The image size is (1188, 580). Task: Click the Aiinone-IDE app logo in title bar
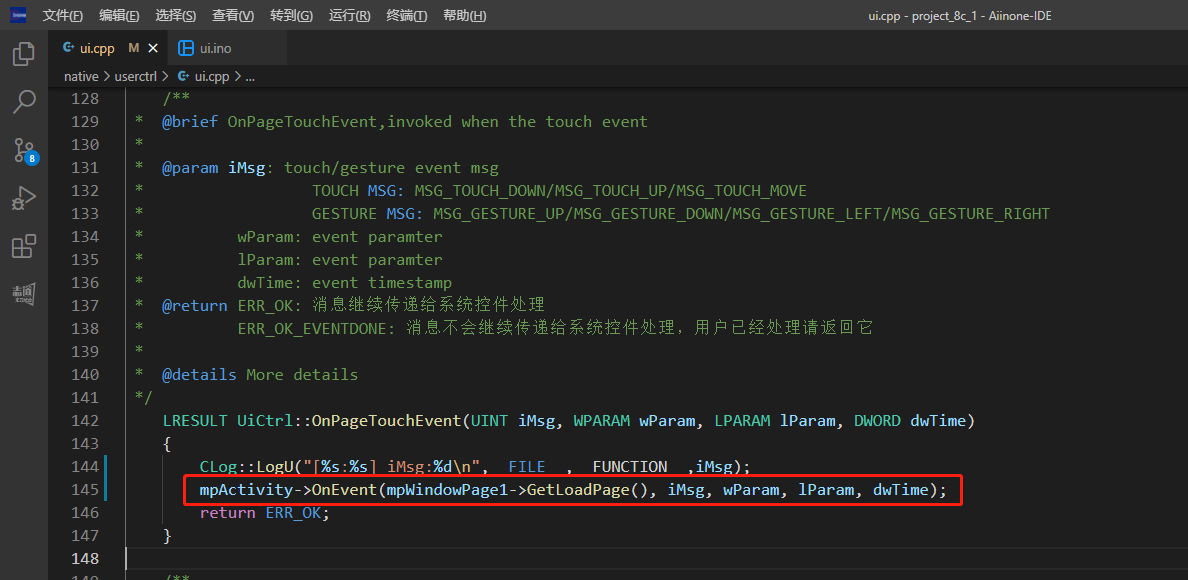click(x=18, y=15)
